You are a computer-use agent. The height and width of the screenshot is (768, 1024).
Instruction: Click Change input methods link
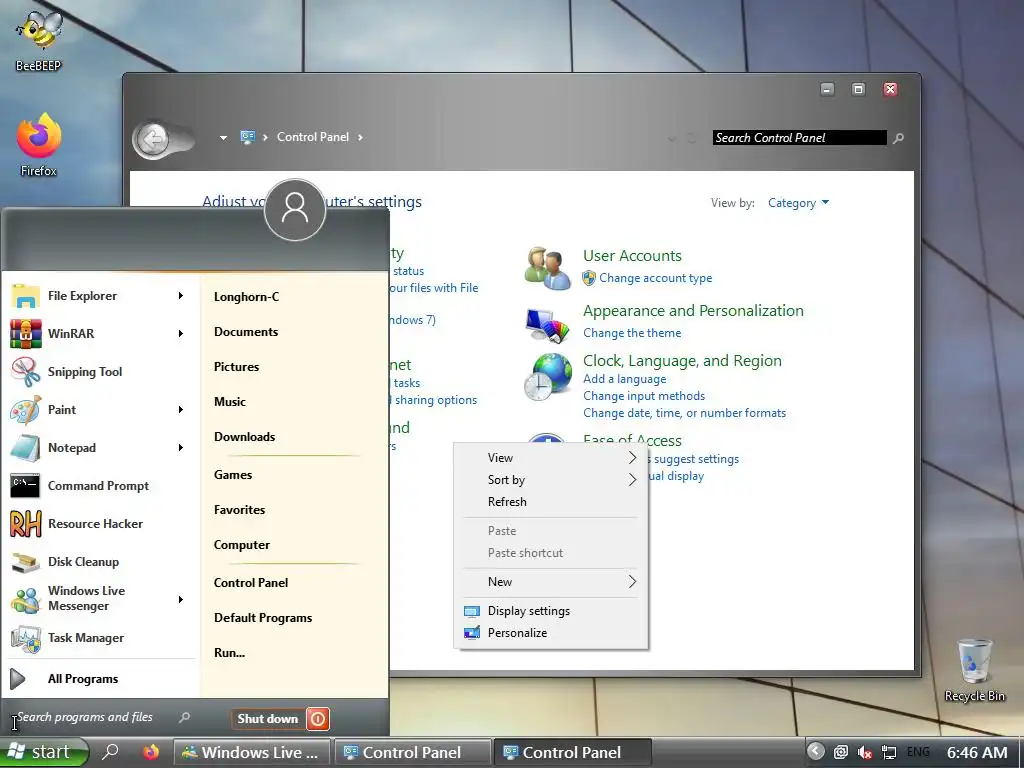click(644, 396)
